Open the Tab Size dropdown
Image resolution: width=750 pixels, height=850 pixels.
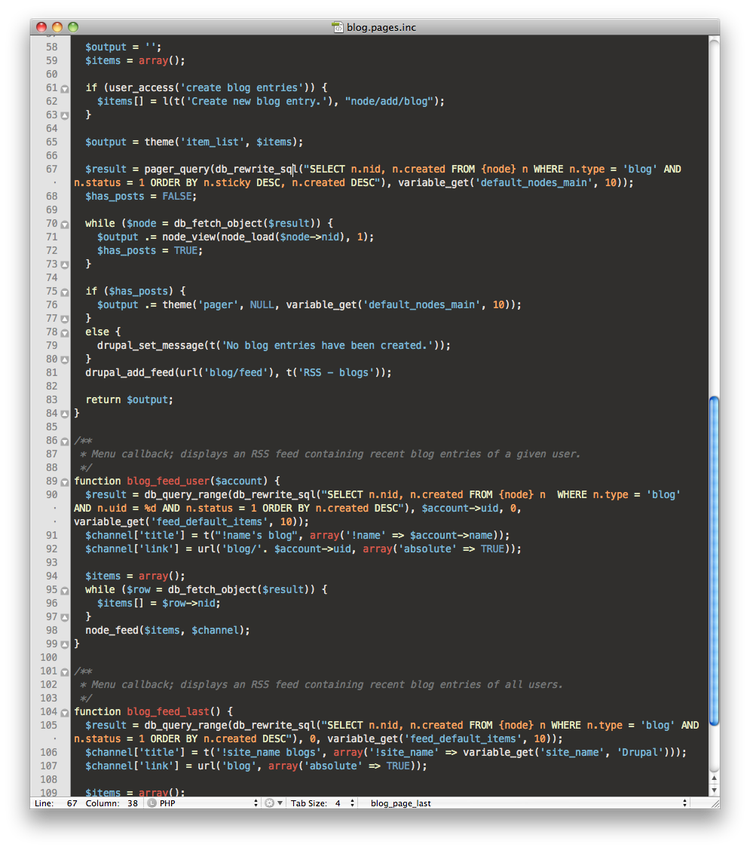[322, 803]
